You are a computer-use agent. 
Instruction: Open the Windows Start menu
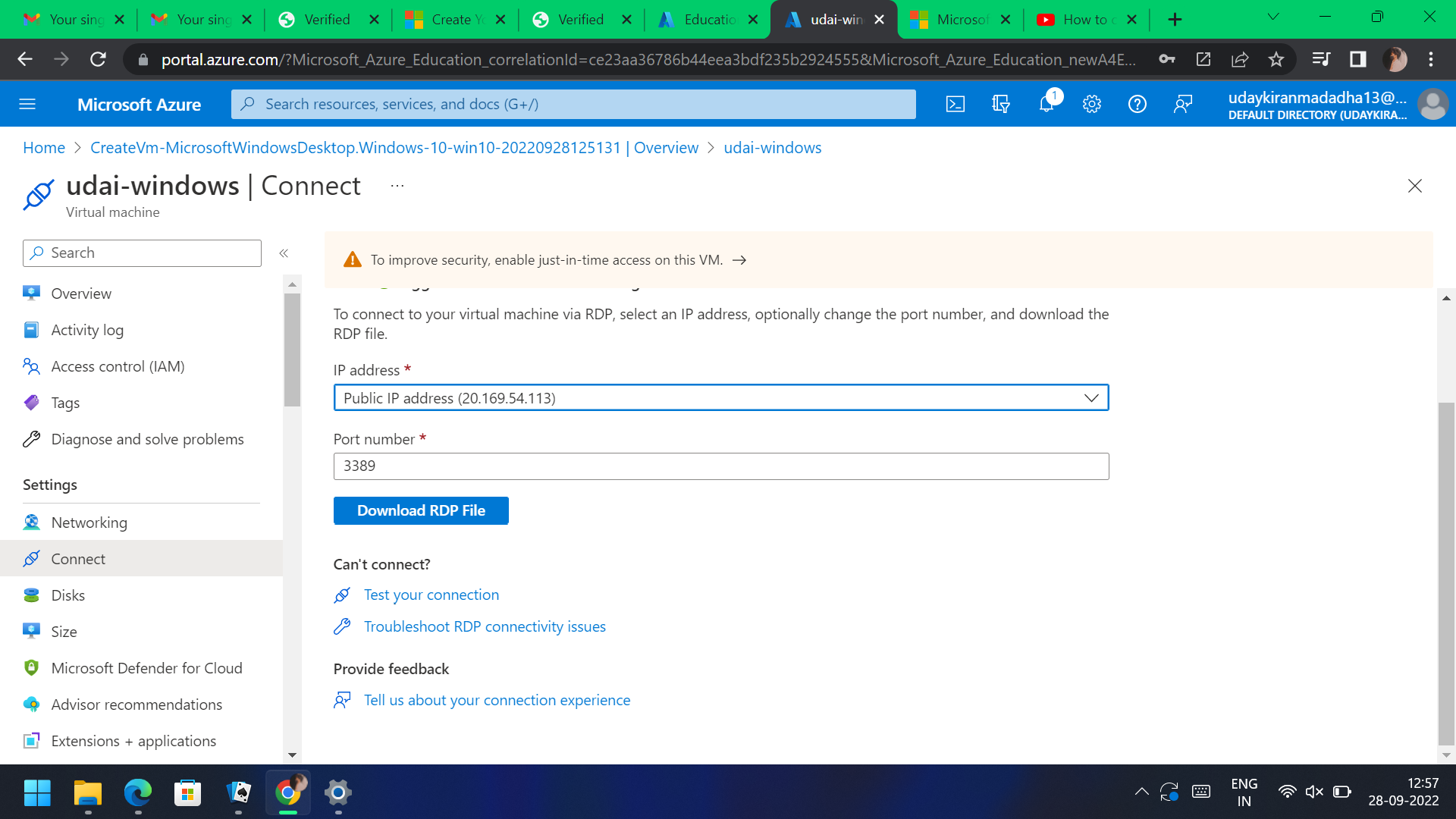(x=36, y=792)
